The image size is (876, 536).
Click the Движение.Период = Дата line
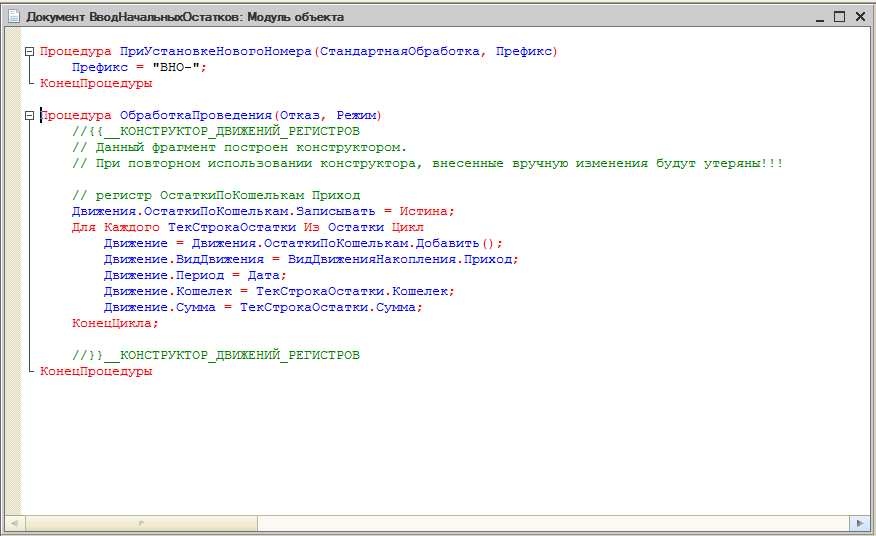[195, 276]
